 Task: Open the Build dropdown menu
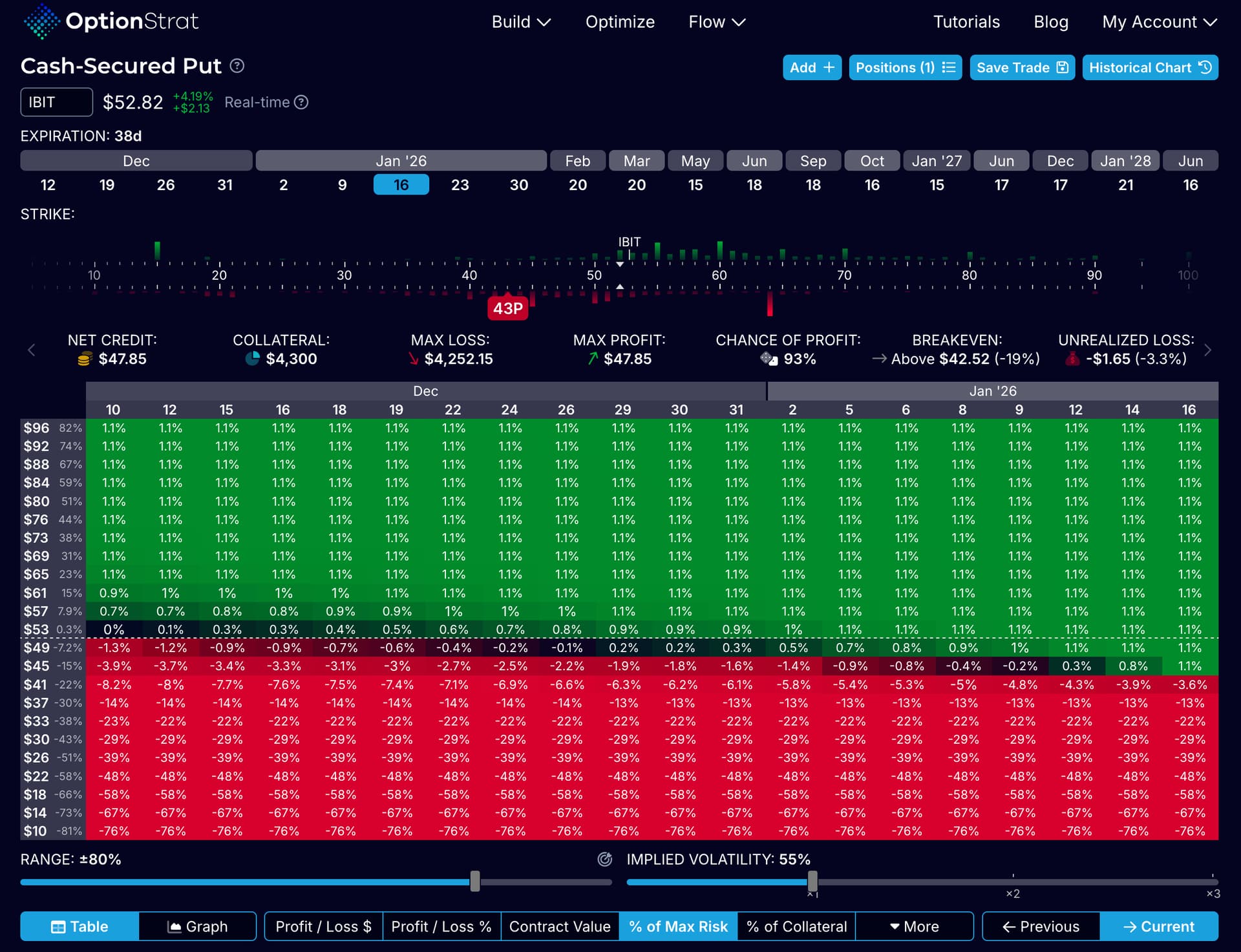520,22
